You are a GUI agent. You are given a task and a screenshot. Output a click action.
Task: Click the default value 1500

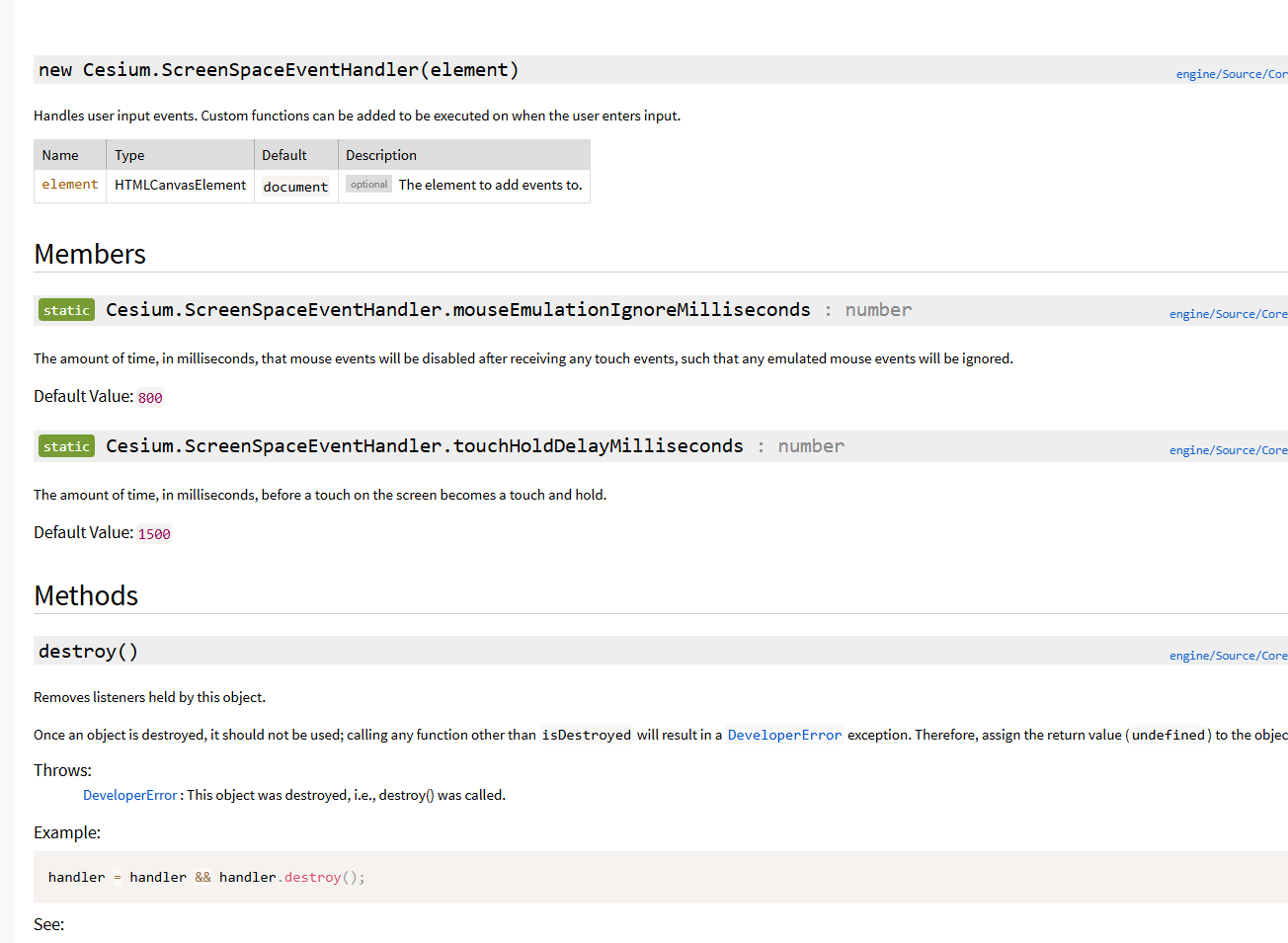(154, 534)
